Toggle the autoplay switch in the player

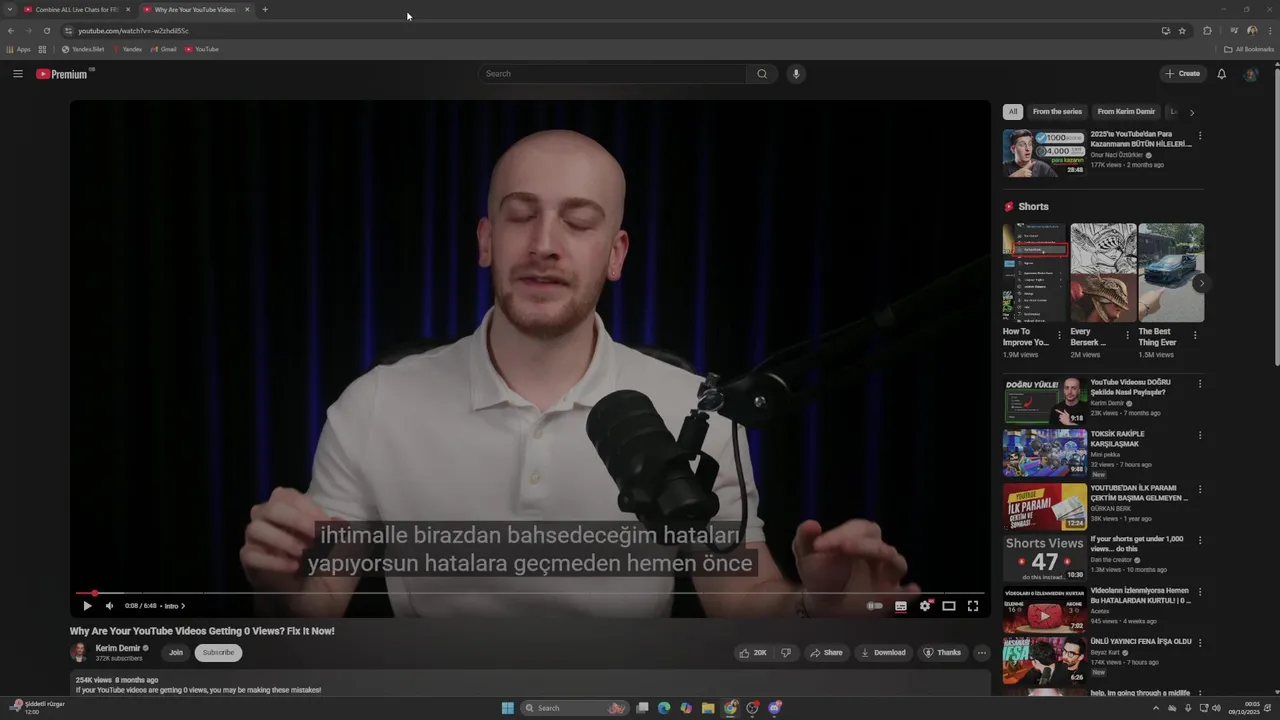point(874,606)
